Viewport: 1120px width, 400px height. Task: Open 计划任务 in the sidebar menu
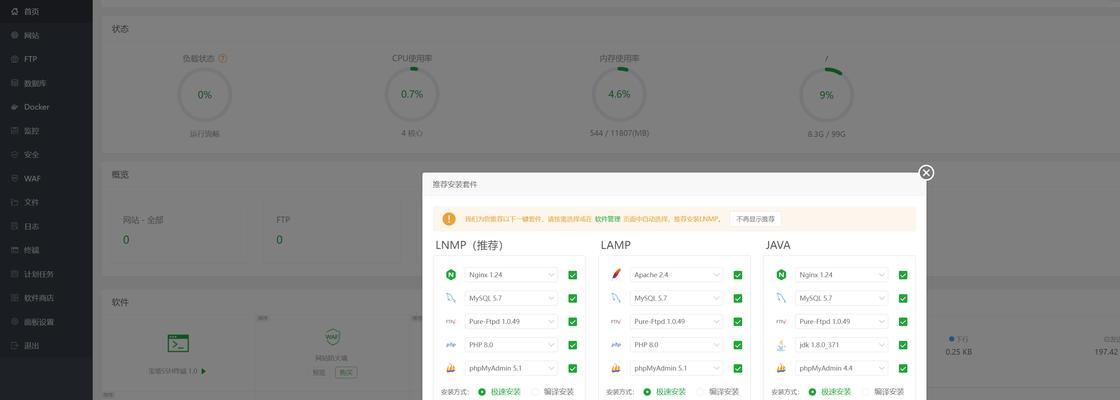(x=46, y=274)
